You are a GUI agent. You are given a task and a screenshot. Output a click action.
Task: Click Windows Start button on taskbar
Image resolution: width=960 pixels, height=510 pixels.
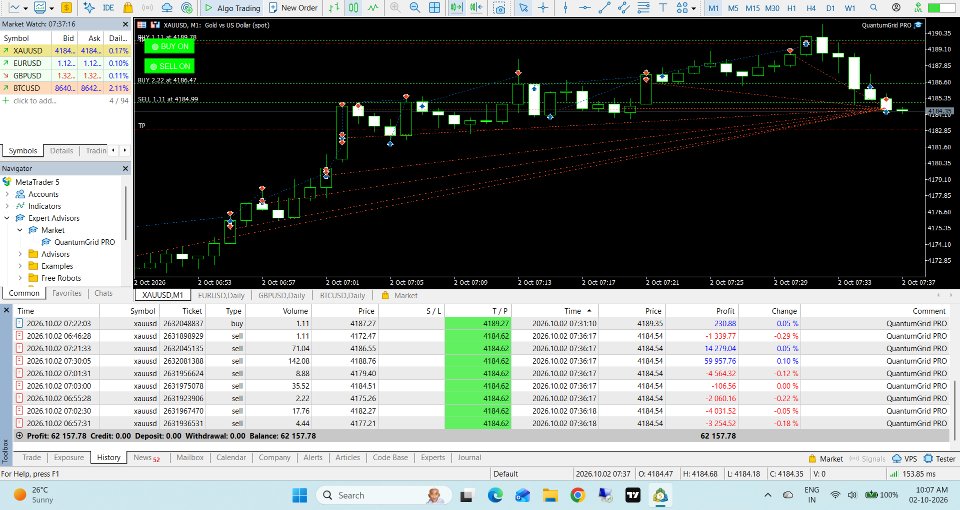pos(299,495)
